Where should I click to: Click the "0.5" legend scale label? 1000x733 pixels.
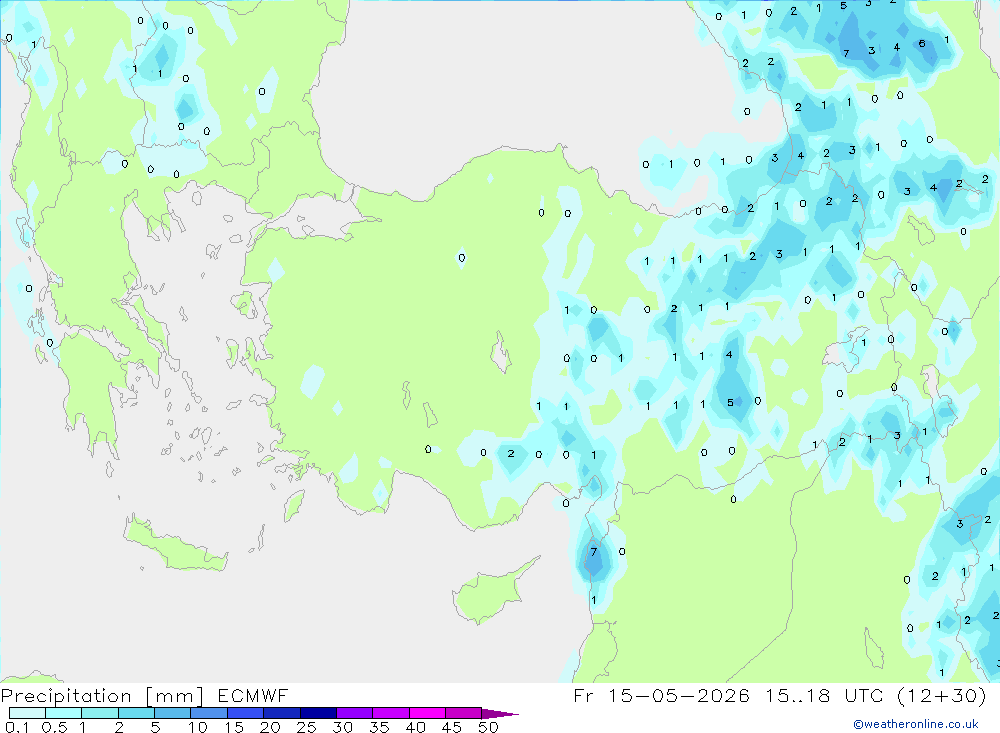pyautogui.click(x=54, y=727)
